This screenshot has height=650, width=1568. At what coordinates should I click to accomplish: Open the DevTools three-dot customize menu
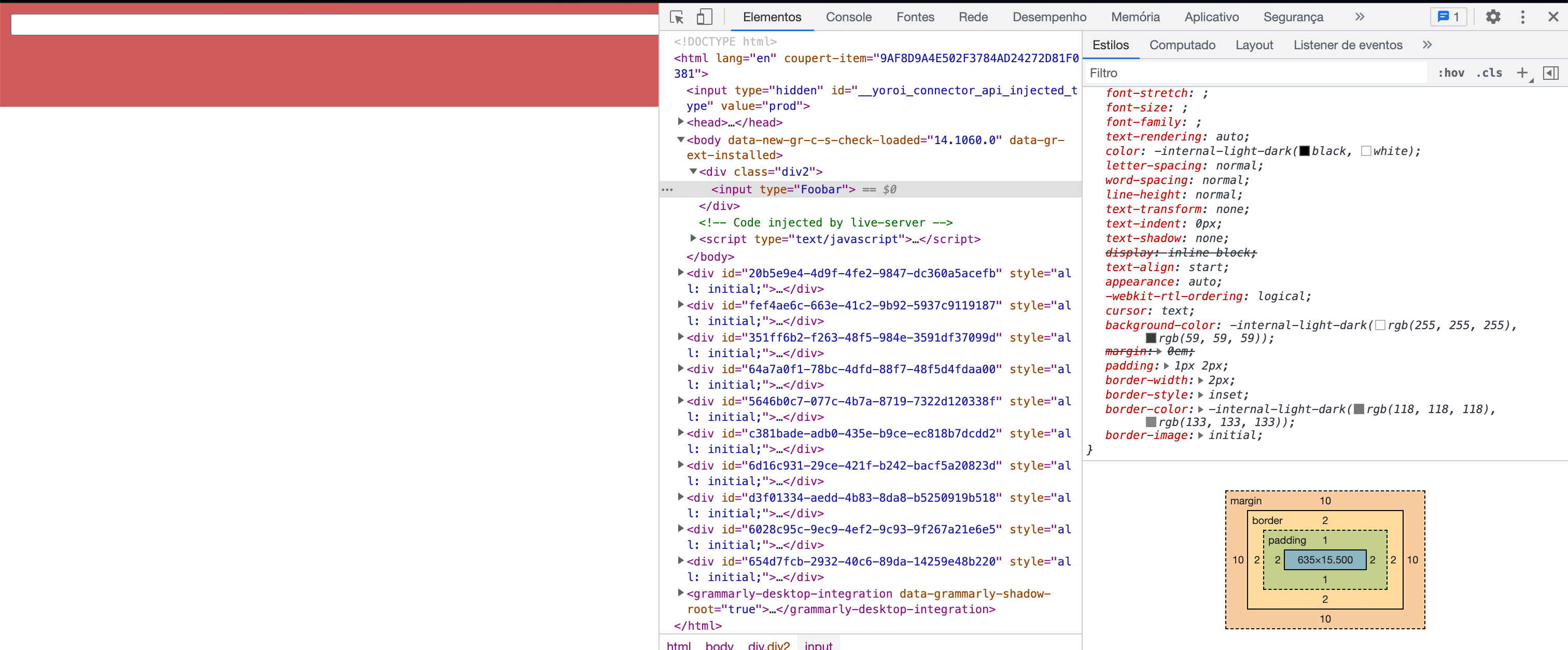1522,17
